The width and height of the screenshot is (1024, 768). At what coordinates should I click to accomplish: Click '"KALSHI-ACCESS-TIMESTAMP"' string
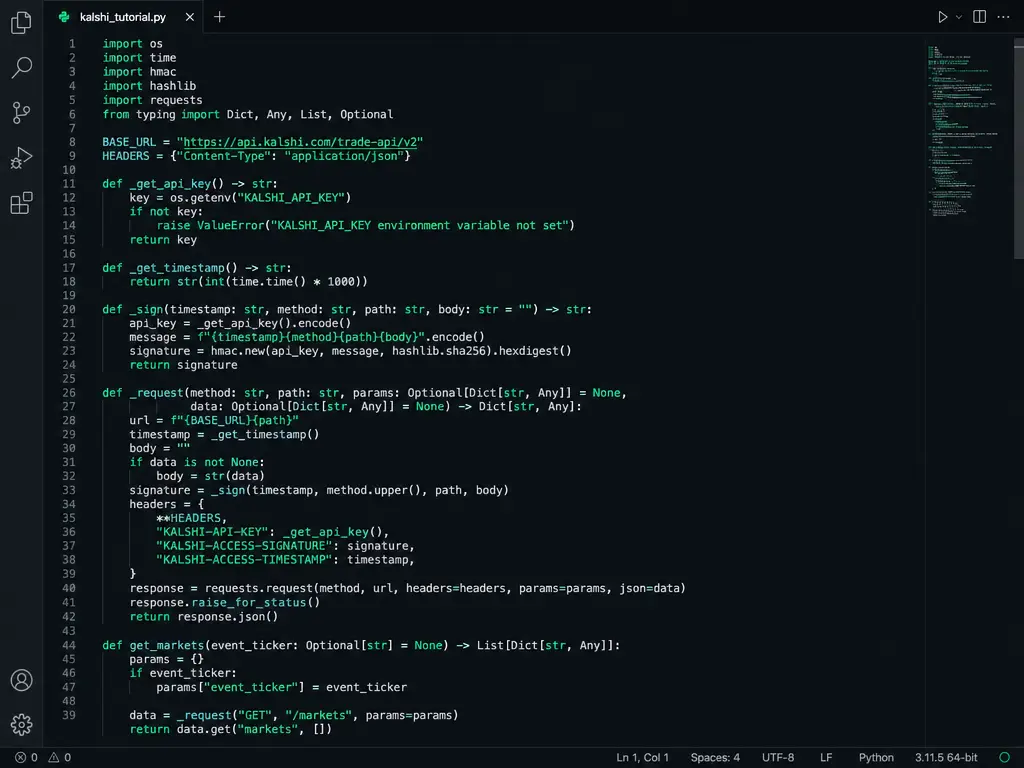pos(245,560)
